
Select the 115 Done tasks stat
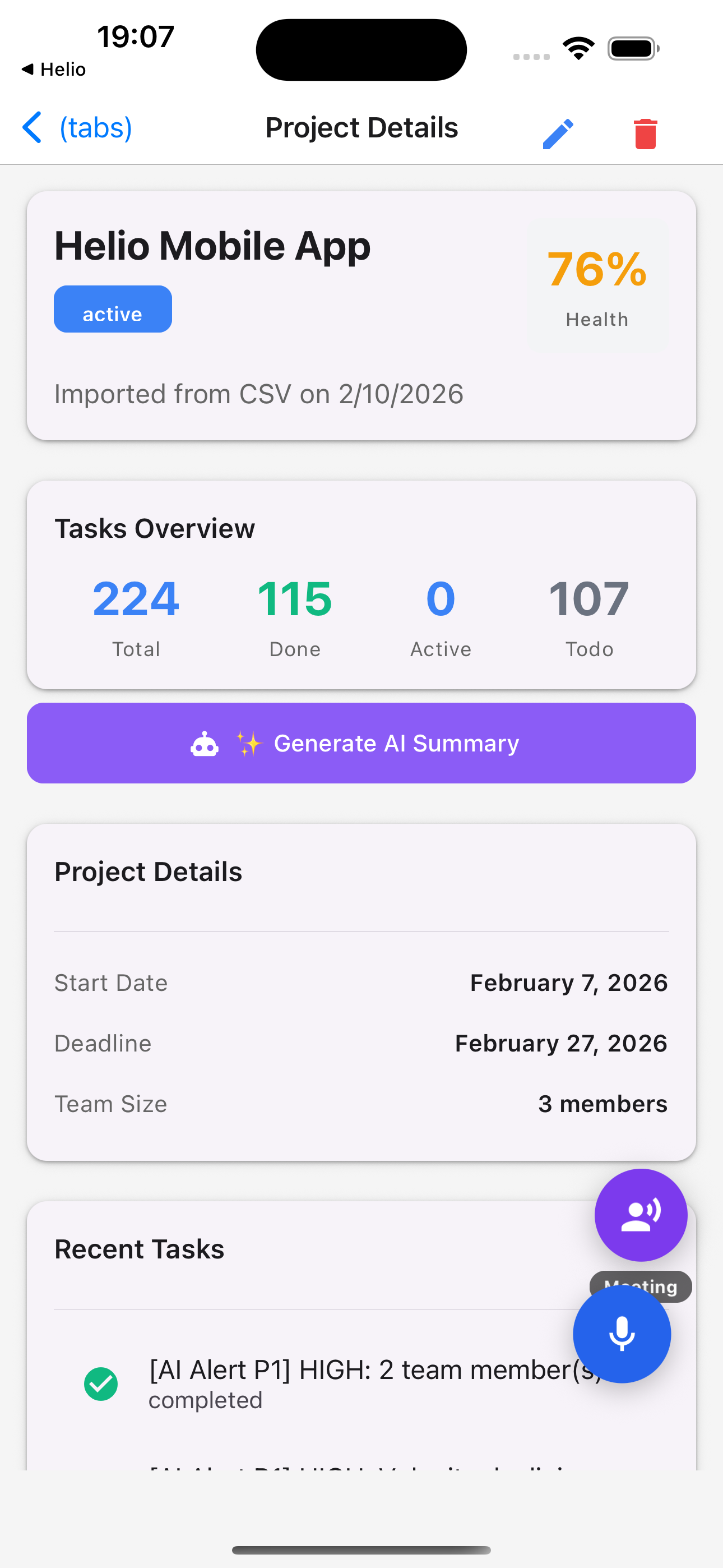pos(295,616)
